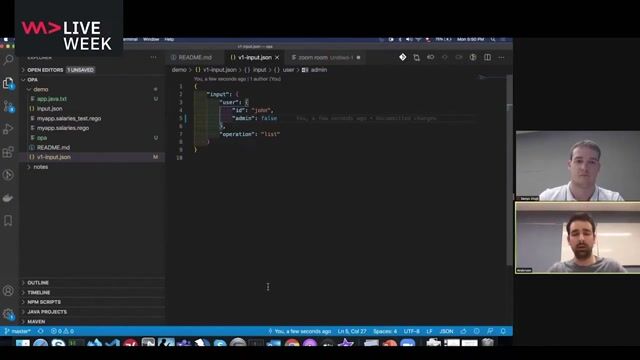The image size is (640, 360).
Task: Switch to the v1-input.json tab
Action: (x=255, y=58)
